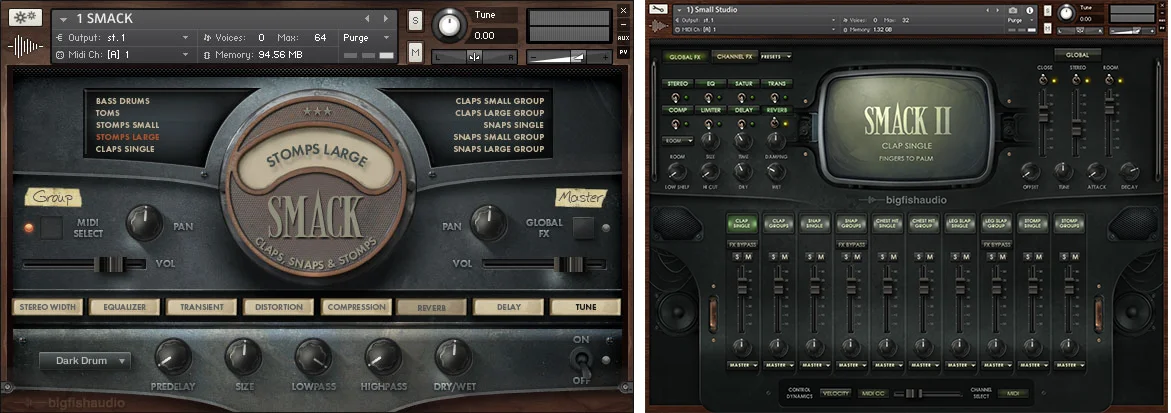Viewport: 1171px width, 413px height.
Task: Go to next instrument arrow in SMACK header
Action: [x=386, y=19]
